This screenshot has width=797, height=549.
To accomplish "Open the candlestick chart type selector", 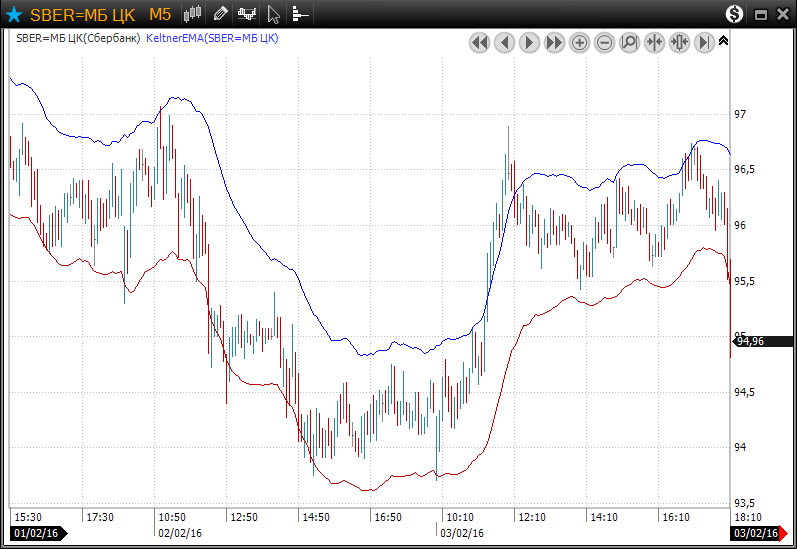I will point(194,14).
